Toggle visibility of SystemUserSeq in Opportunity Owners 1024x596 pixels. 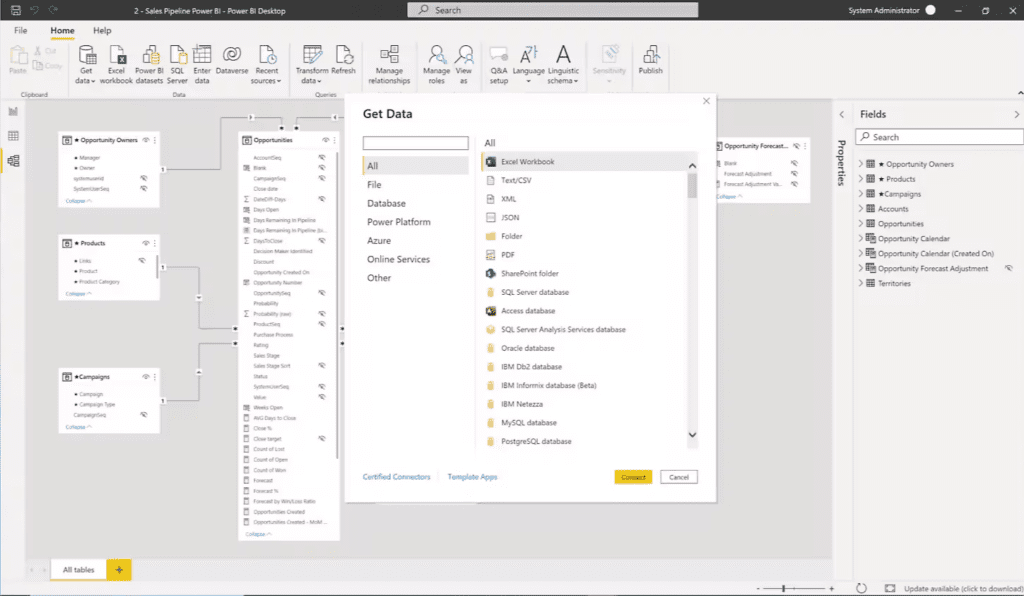coord(144,189)
